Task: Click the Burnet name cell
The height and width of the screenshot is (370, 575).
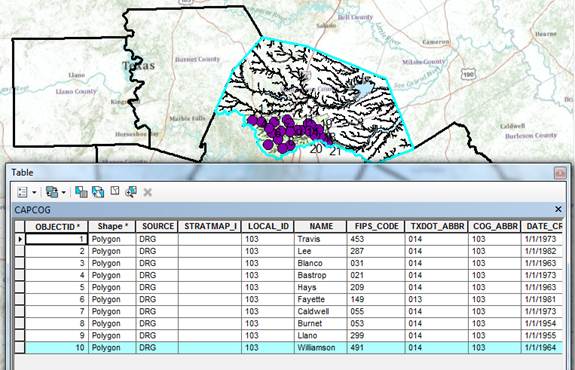Action: click(321, 323)
